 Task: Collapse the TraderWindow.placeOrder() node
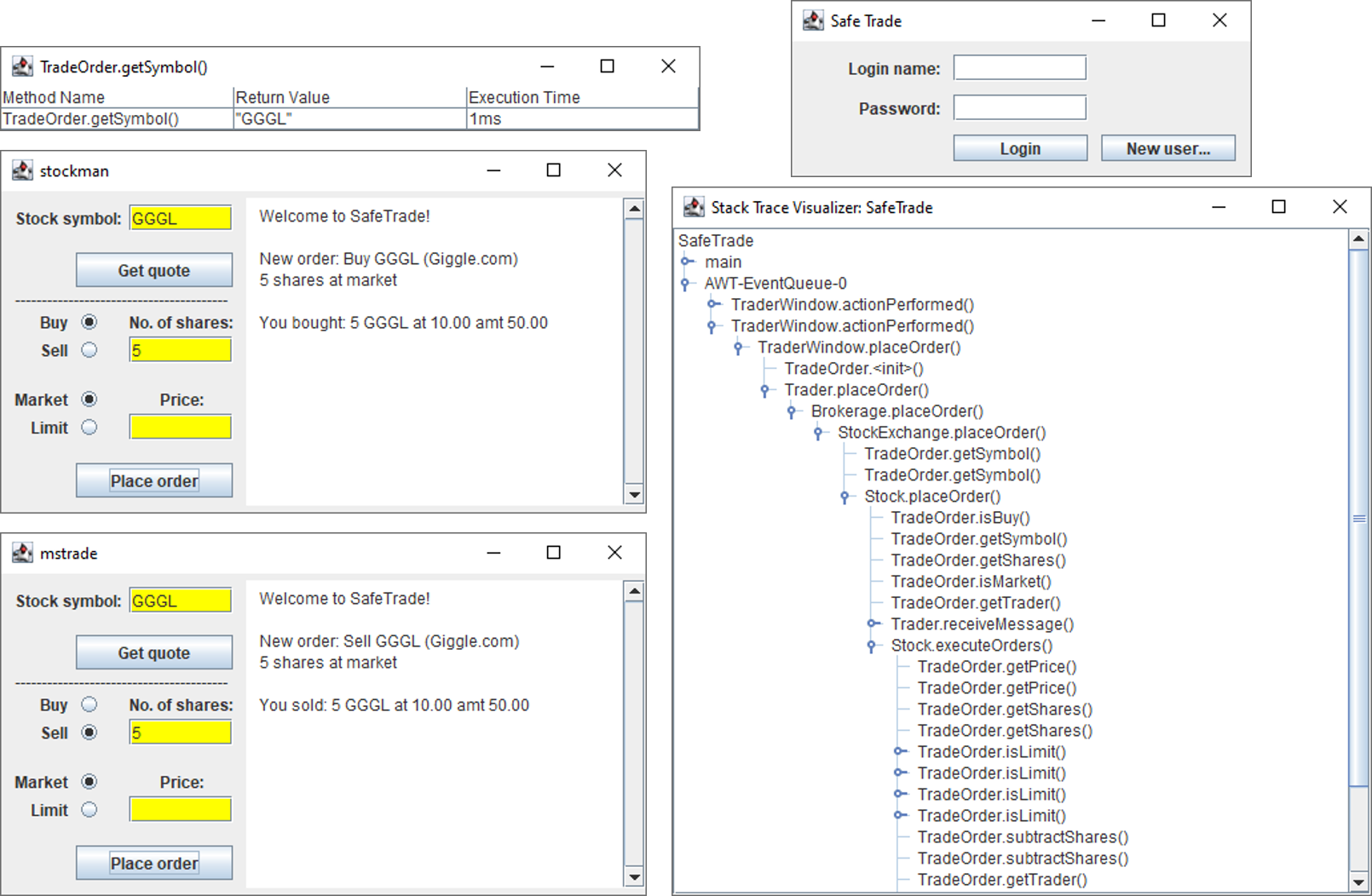point(738,347)
